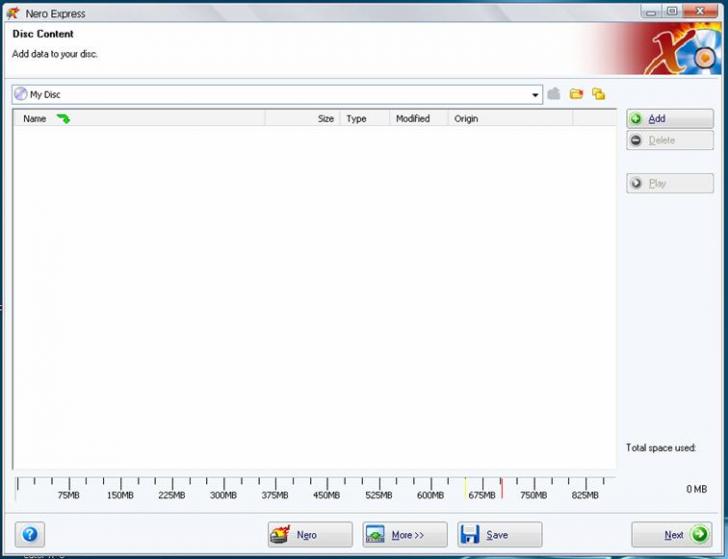This screenshot has width=728, height=559.
Task: Switch to Nero via the Nero button
Action: coord(309,535)
